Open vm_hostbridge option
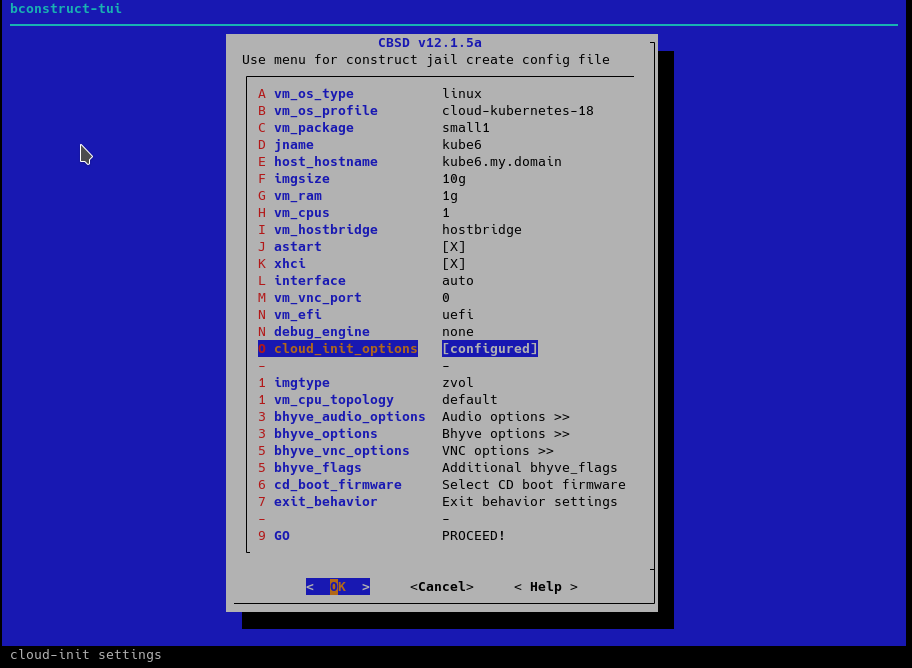The image size is (912, 668). [x=390, y=230]
